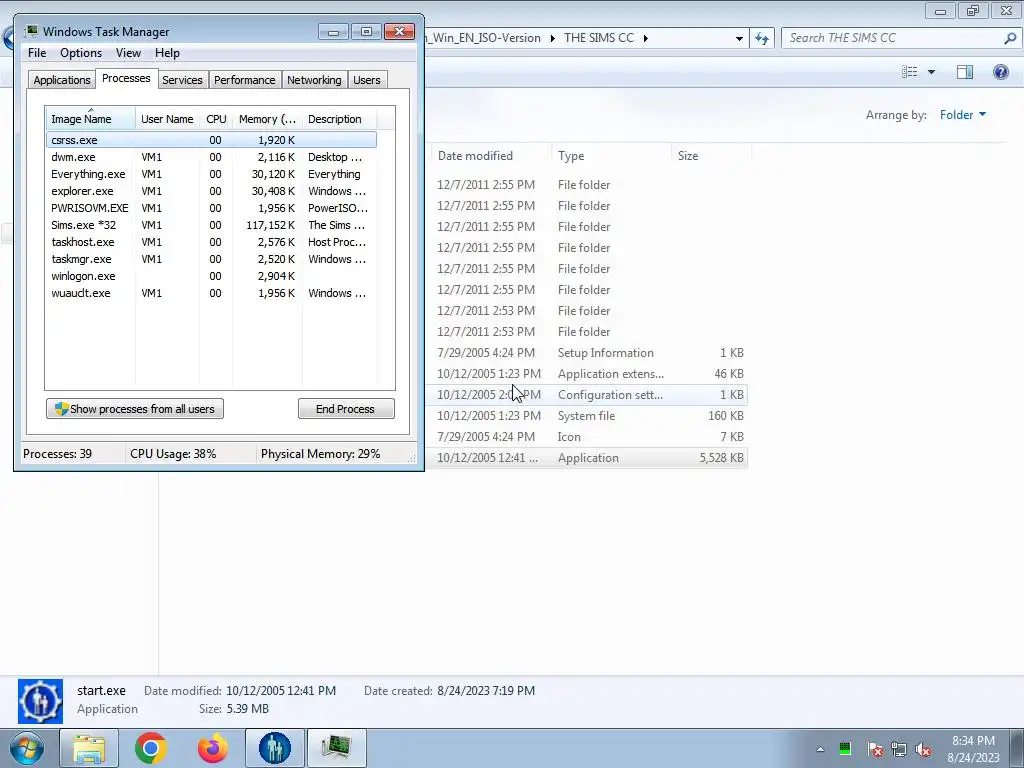Show hidden system tray icons arrow
This screenshot has height=768, width=1024.
tap(820, 749)
